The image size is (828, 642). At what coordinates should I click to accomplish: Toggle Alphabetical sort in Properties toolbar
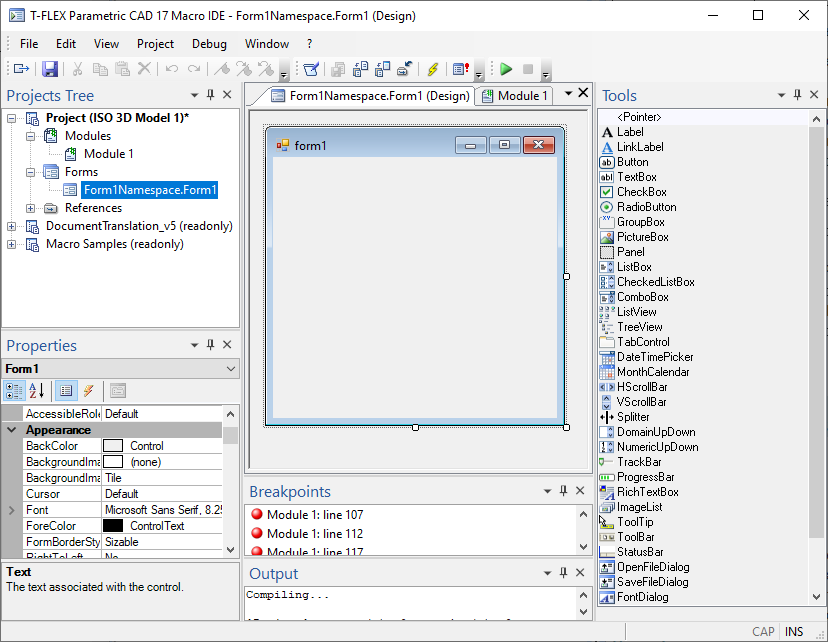(36, 391)
